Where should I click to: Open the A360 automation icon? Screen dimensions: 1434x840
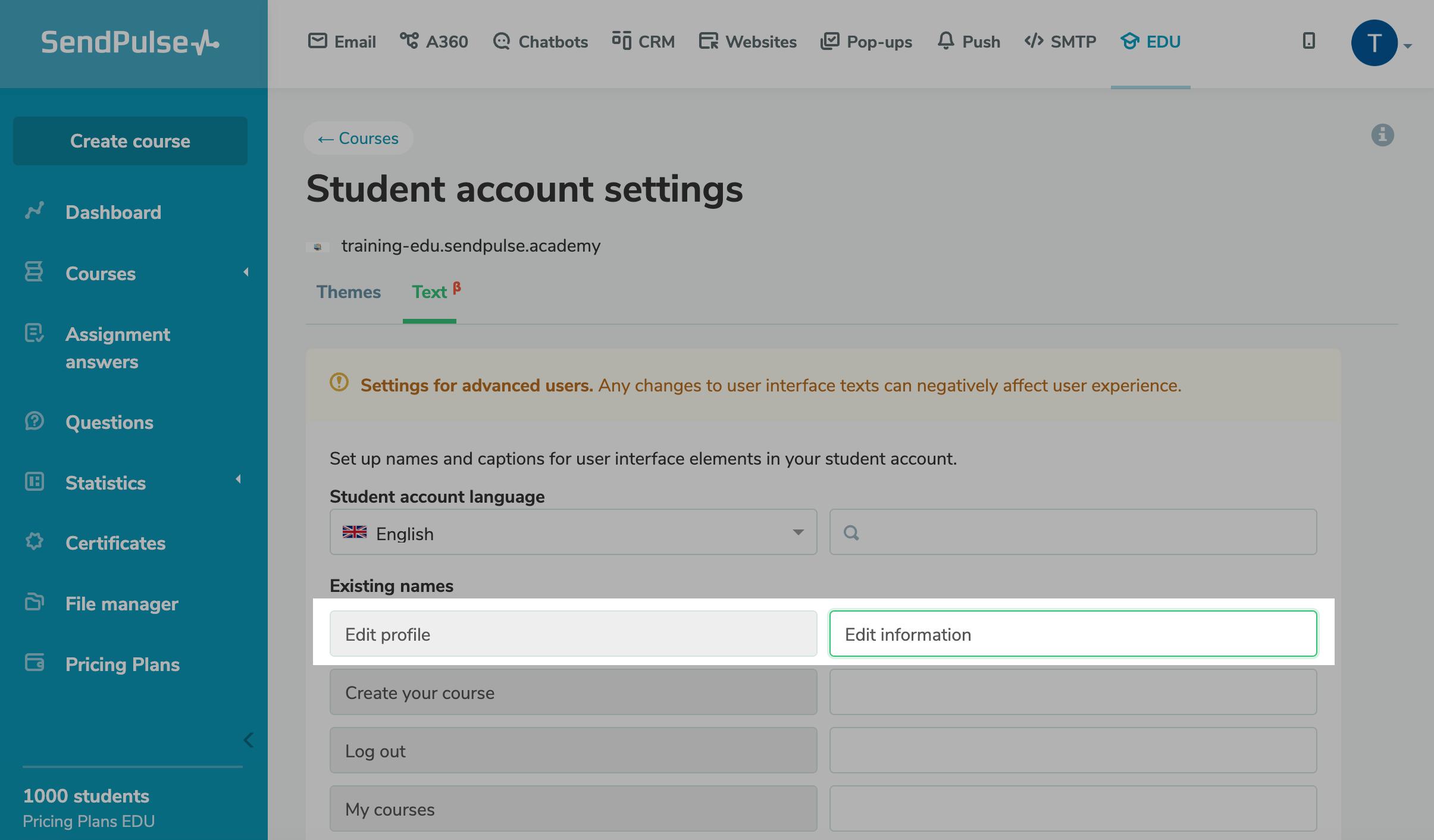tap(409, 41)
